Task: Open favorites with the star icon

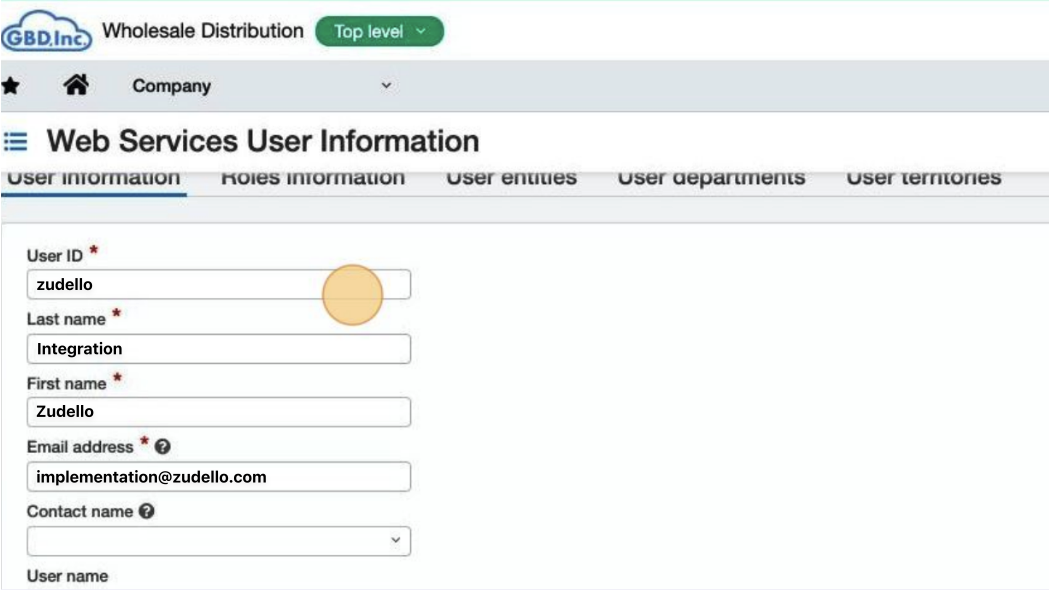Action: (x=11, y=86)
